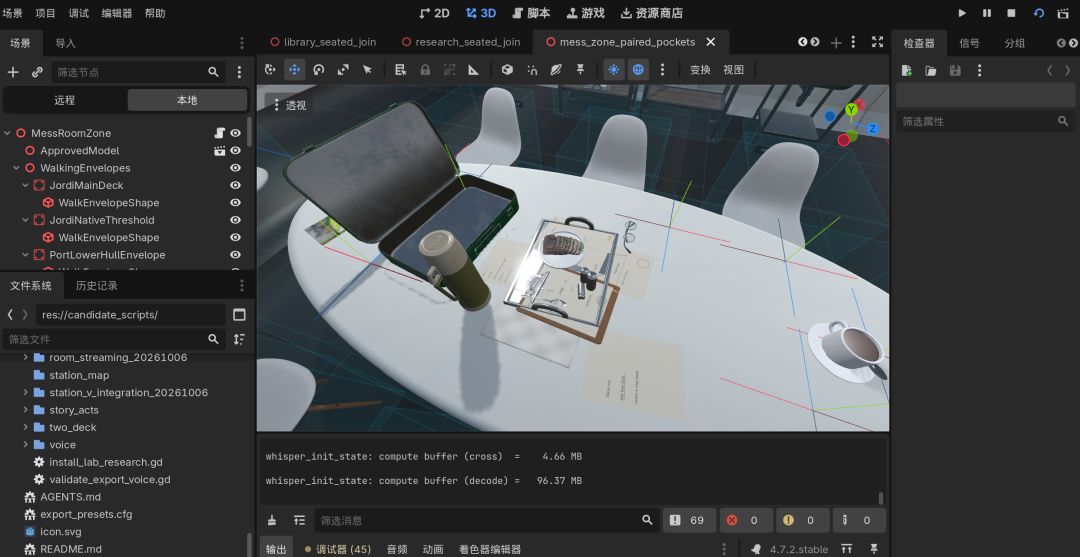This screenshot has height=557, width=1080.
Task: Click the distraction-free fullscreen icon
Action: [878, 42]
